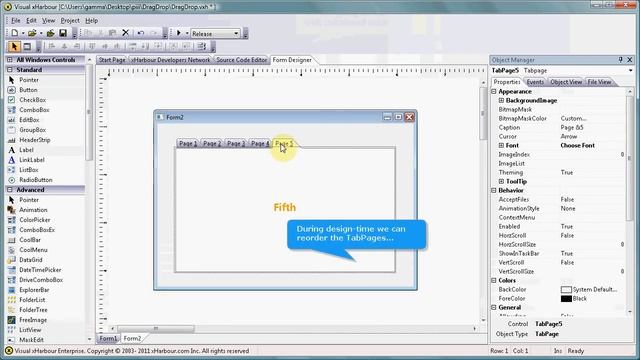Click the Delete X toolbar icon

tap(126, 33)
